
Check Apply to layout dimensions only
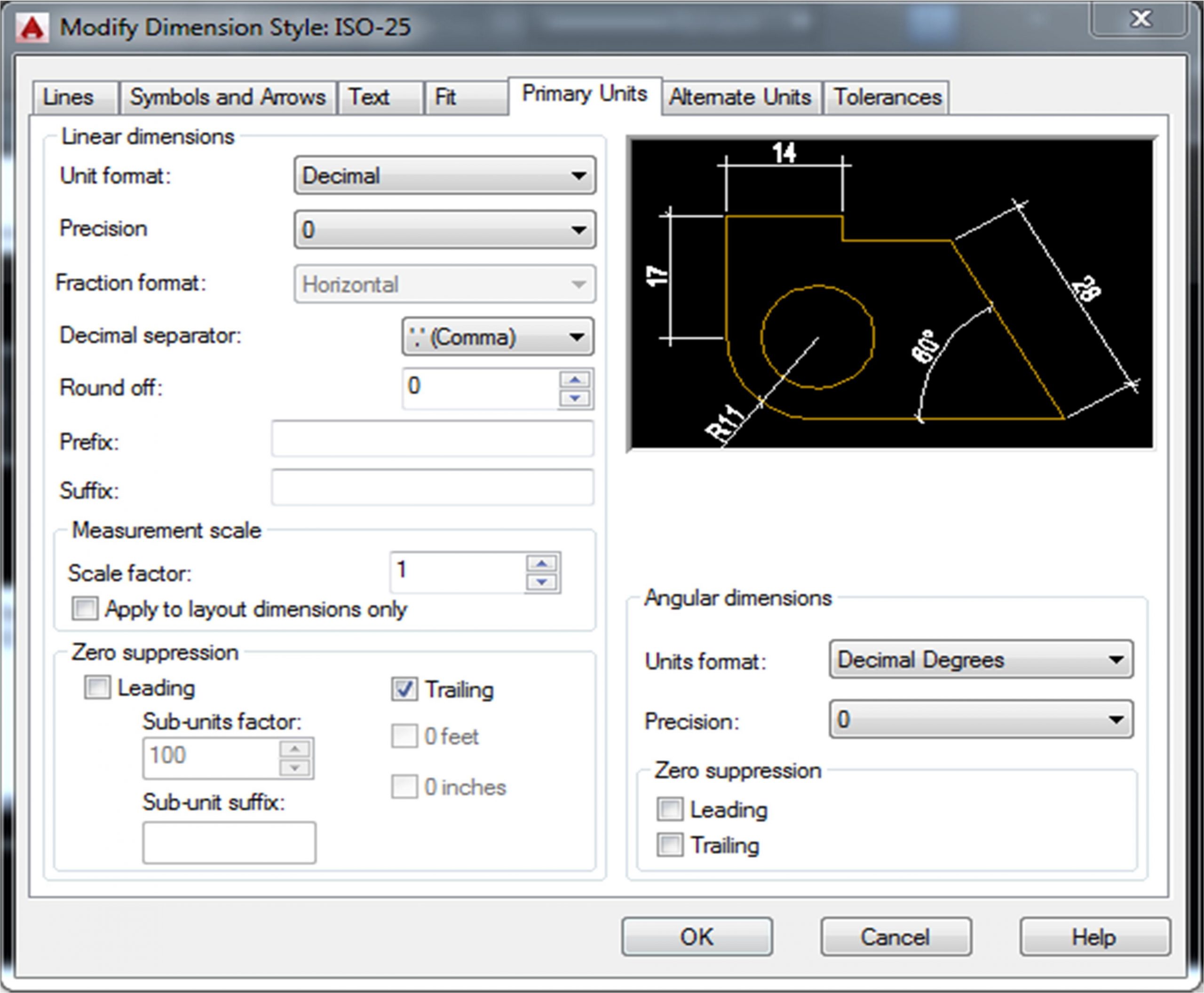point(85,609)
